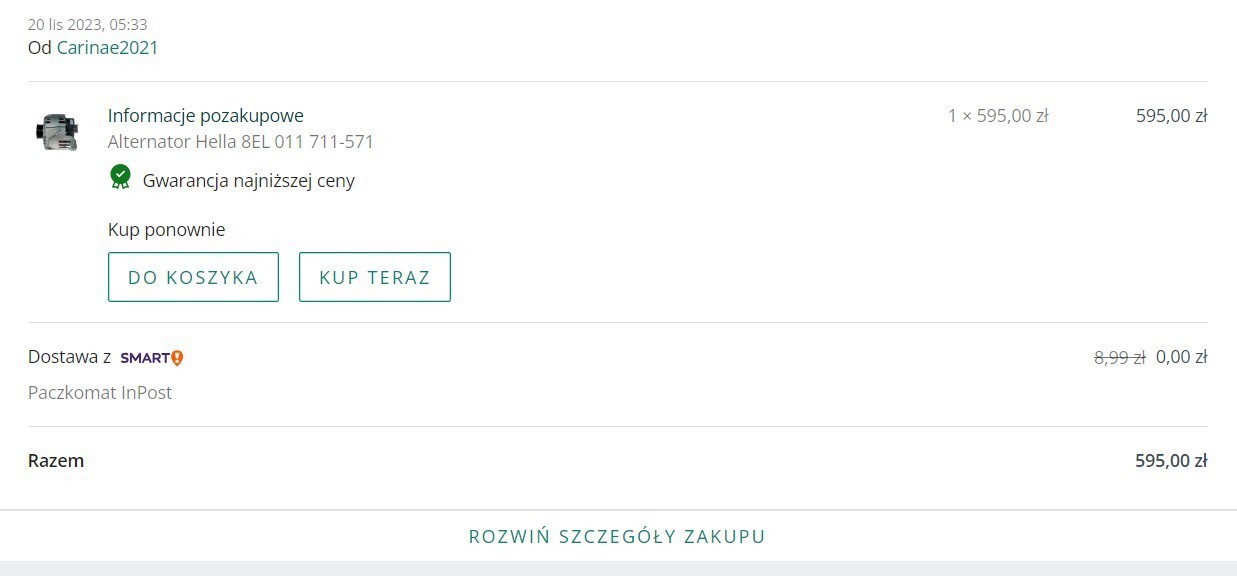Open Informacje pozakupowe link
1237x576 pixels.
pos(205,116)
